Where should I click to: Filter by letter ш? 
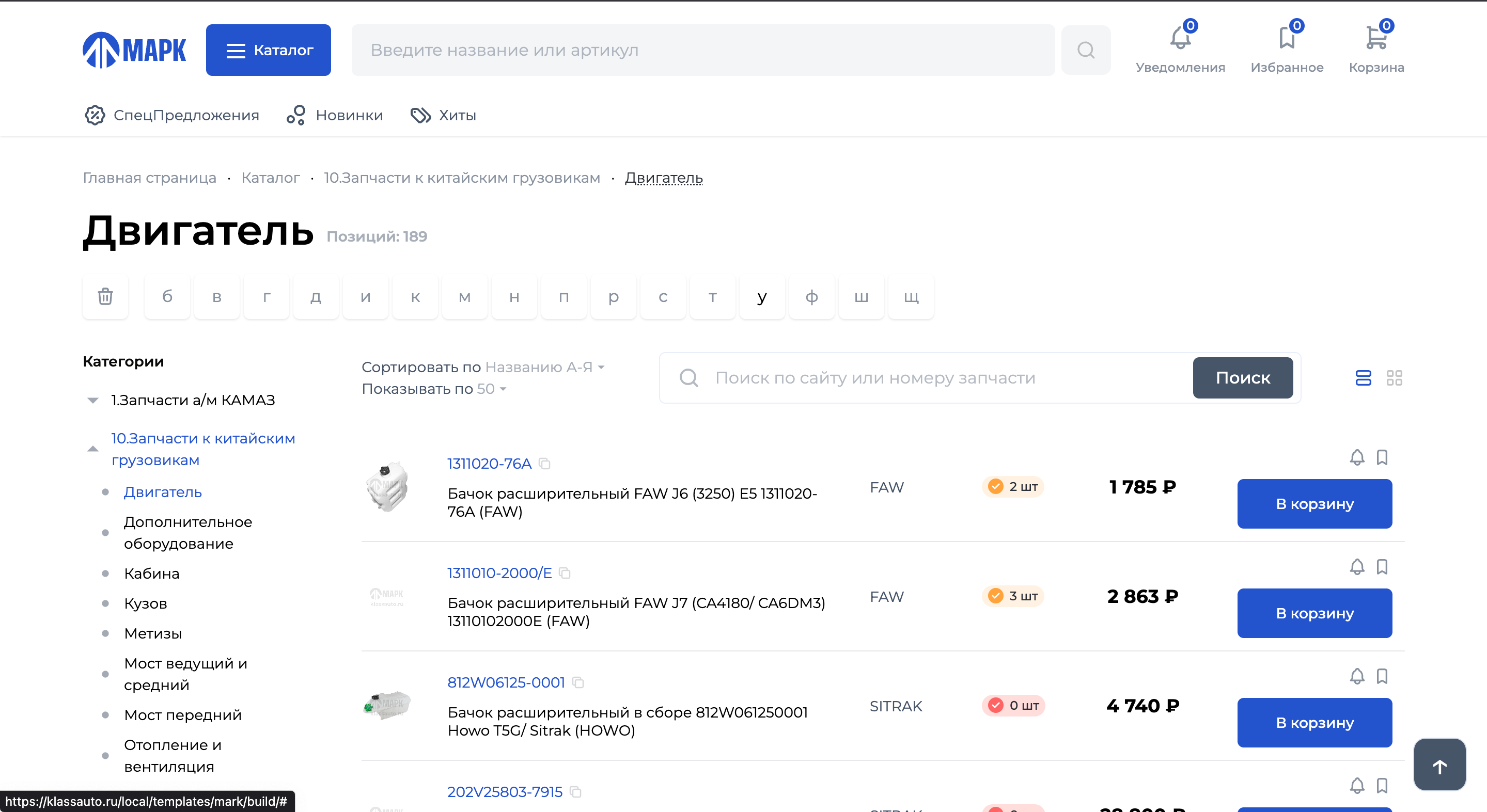click(x=861, y=297)
